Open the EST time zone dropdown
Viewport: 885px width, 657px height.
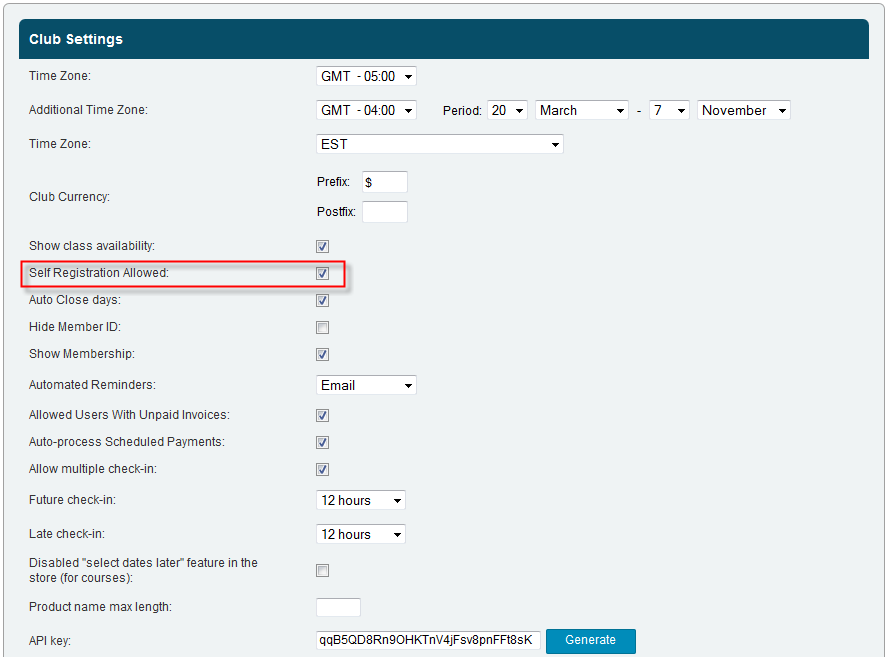click(x=439, y=144)
